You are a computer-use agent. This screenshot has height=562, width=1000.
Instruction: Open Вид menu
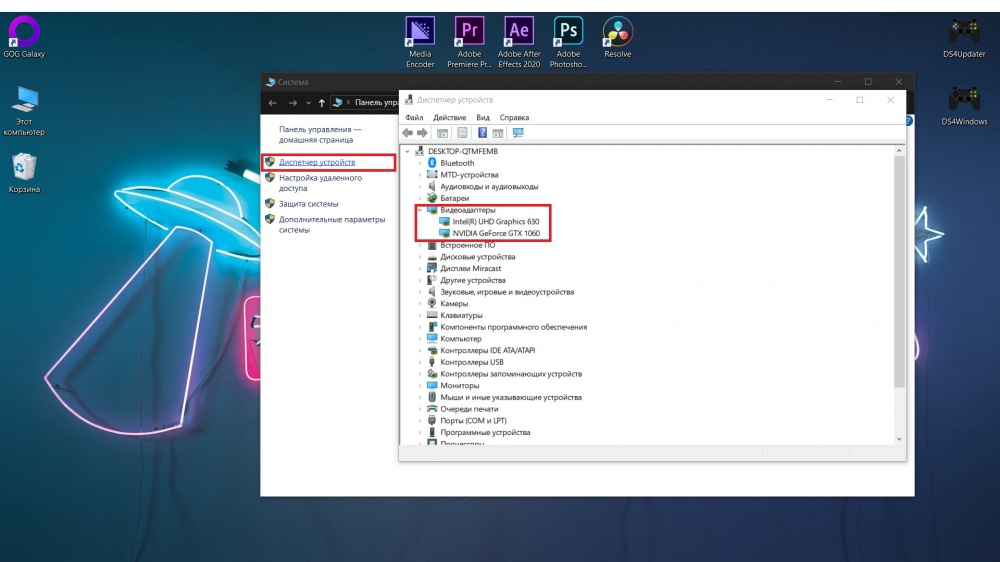click(x=483, y=117)
